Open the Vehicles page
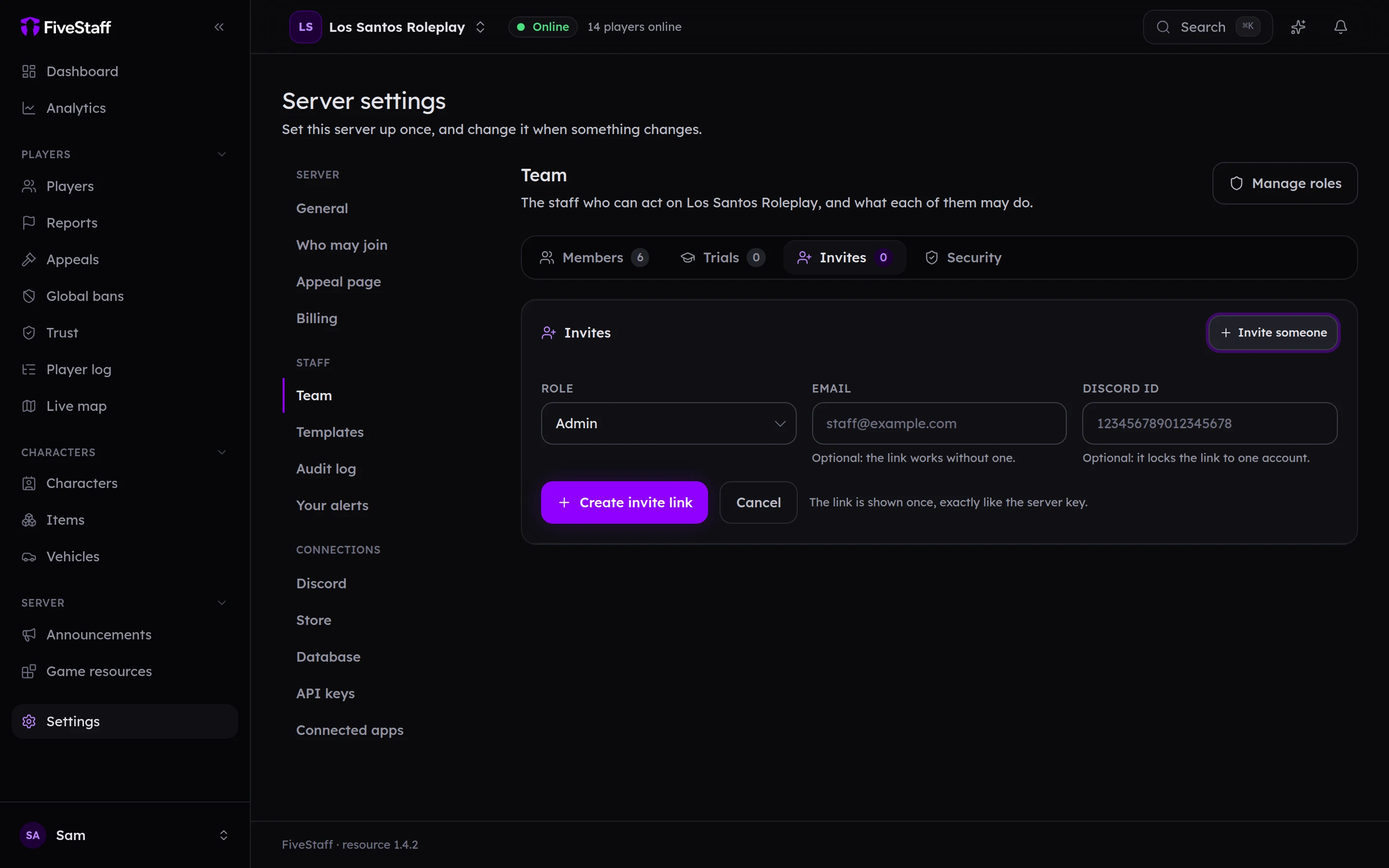1389x868 pixels. point(124,557)
